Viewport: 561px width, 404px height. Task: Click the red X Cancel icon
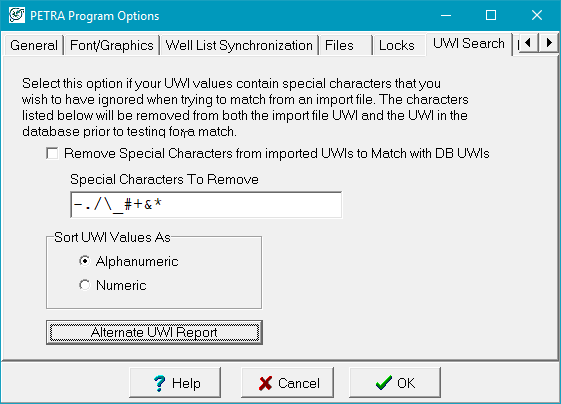click(265, 383)
